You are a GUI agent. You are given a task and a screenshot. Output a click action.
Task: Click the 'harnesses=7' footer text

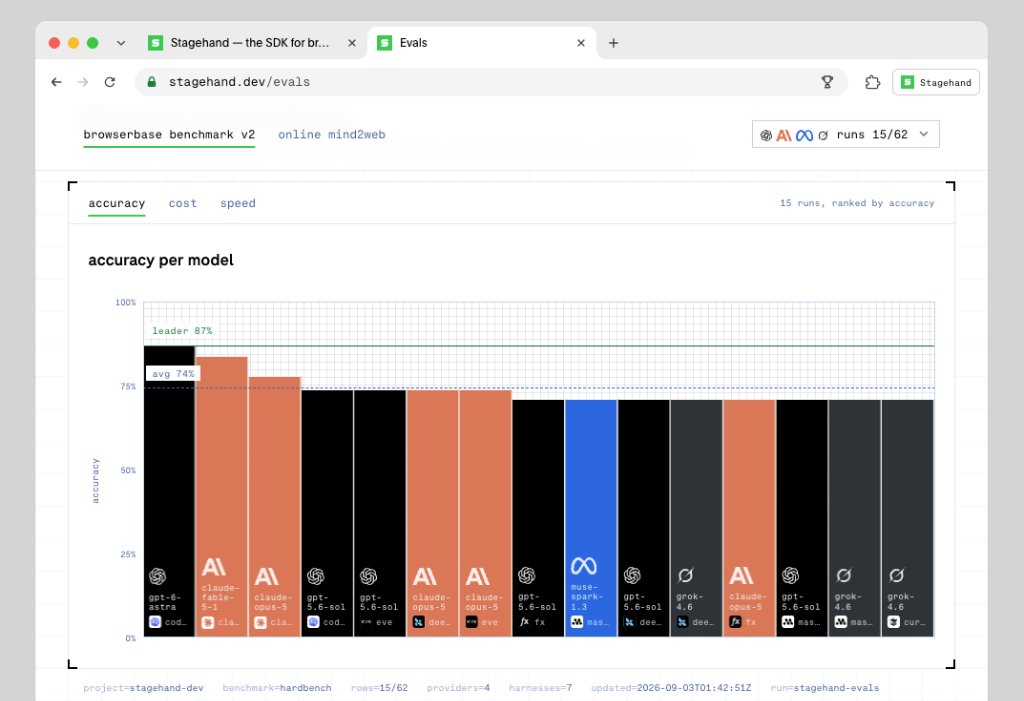(x=541, y=688)
